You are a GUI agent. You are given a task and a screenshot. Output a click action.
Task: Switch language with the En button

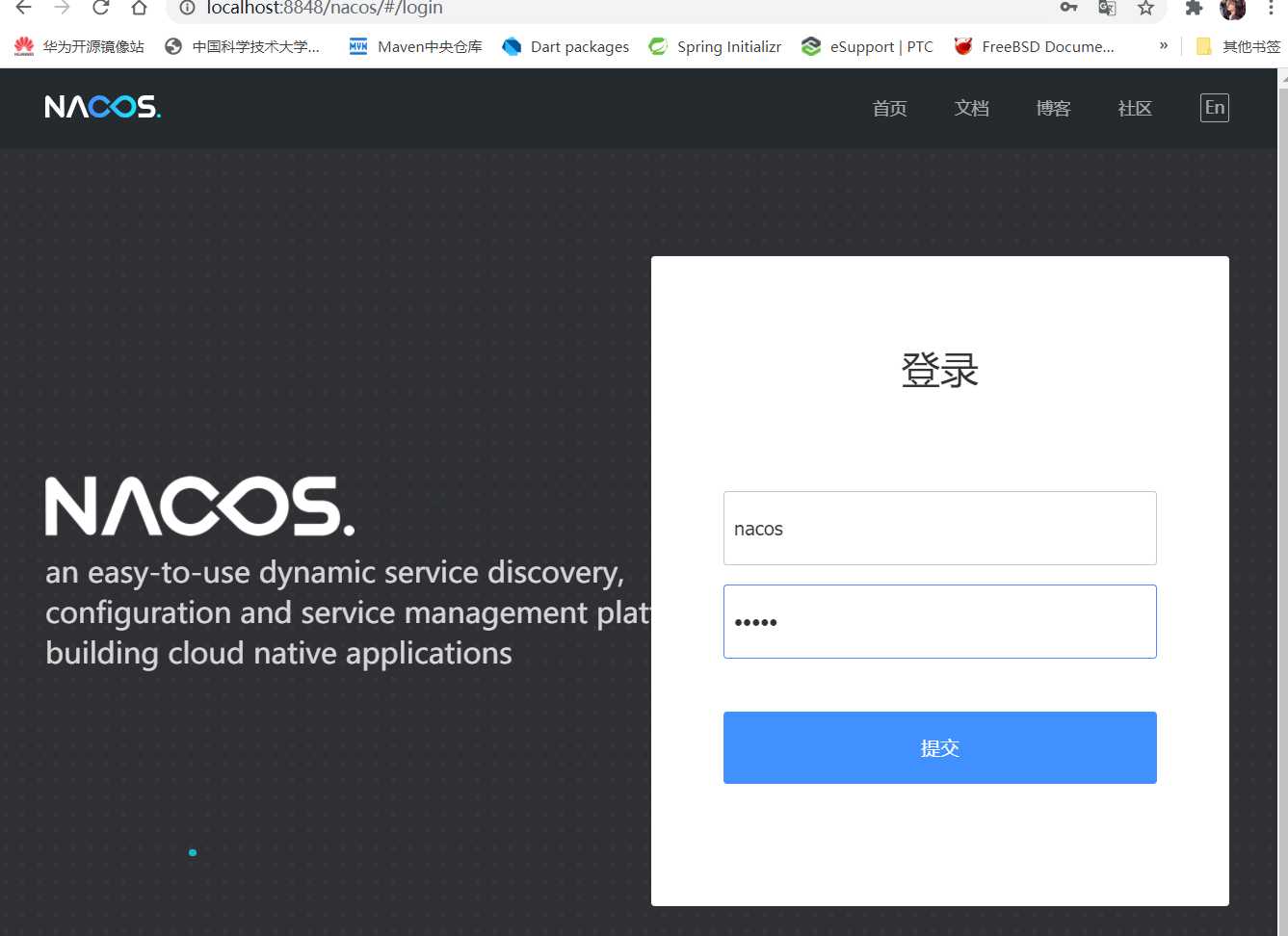pyautogui.click(x=1215, y=108)
